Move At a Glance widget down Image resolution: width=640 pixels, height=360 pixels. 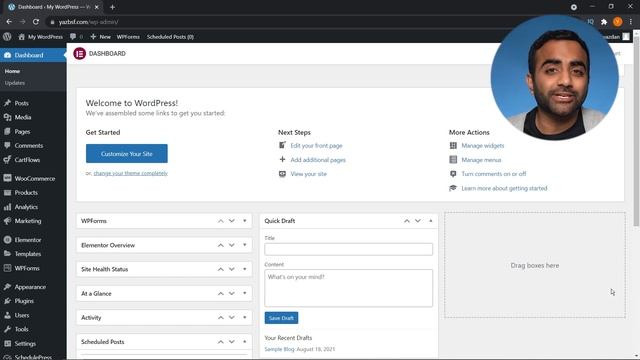click(x=231, y=293)
